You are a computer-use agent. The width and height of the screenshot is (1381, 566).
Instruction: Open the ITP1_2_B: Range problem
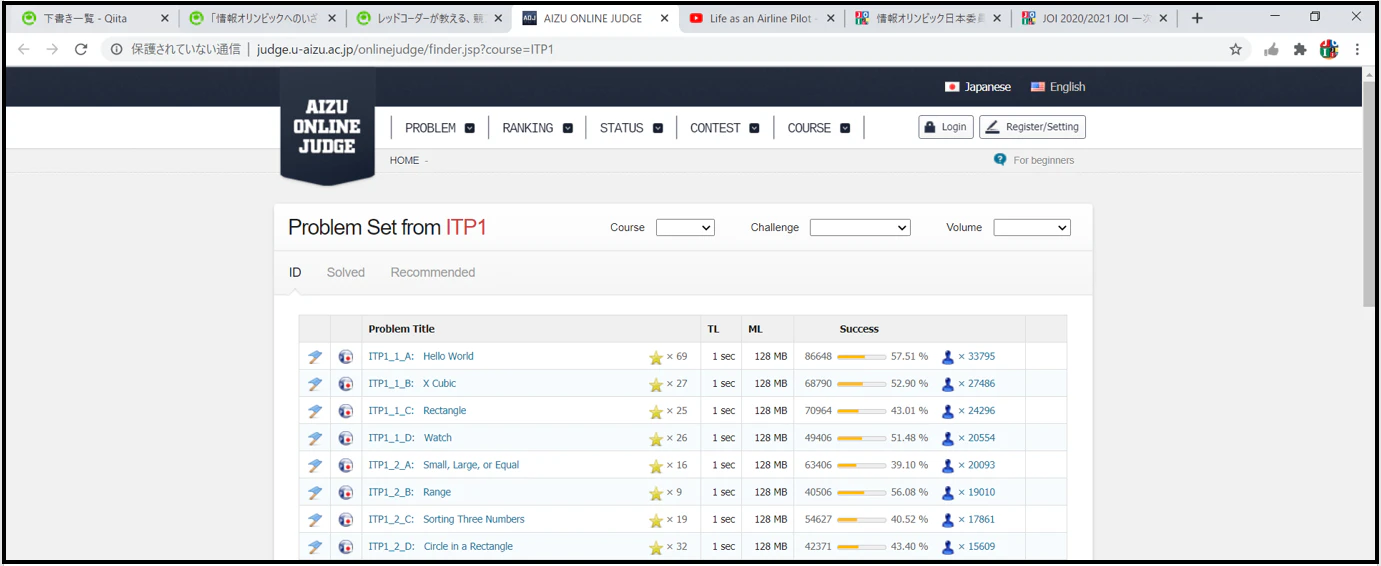[410, 493]
